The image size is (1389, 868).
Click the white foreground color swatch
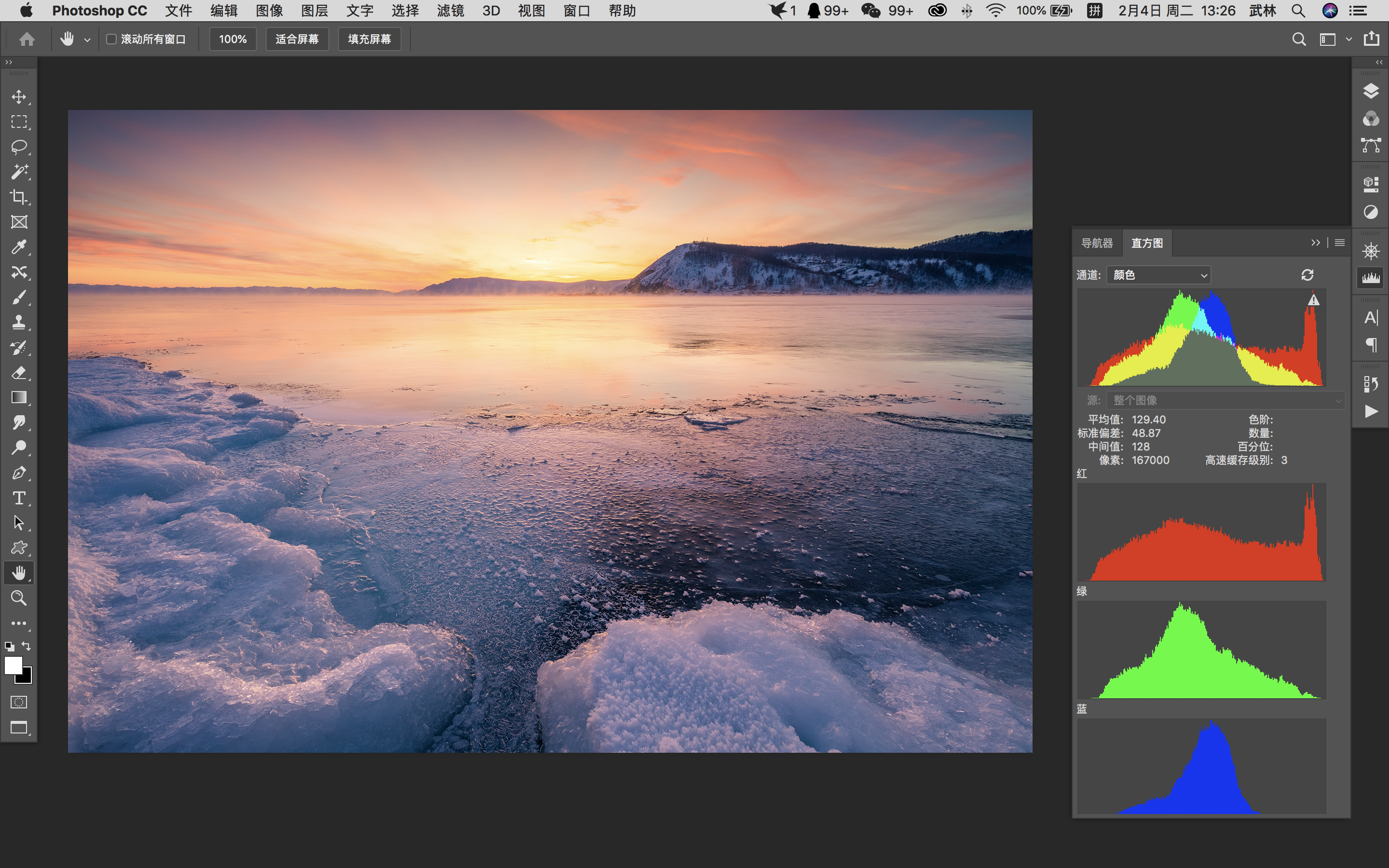[12, 665]
